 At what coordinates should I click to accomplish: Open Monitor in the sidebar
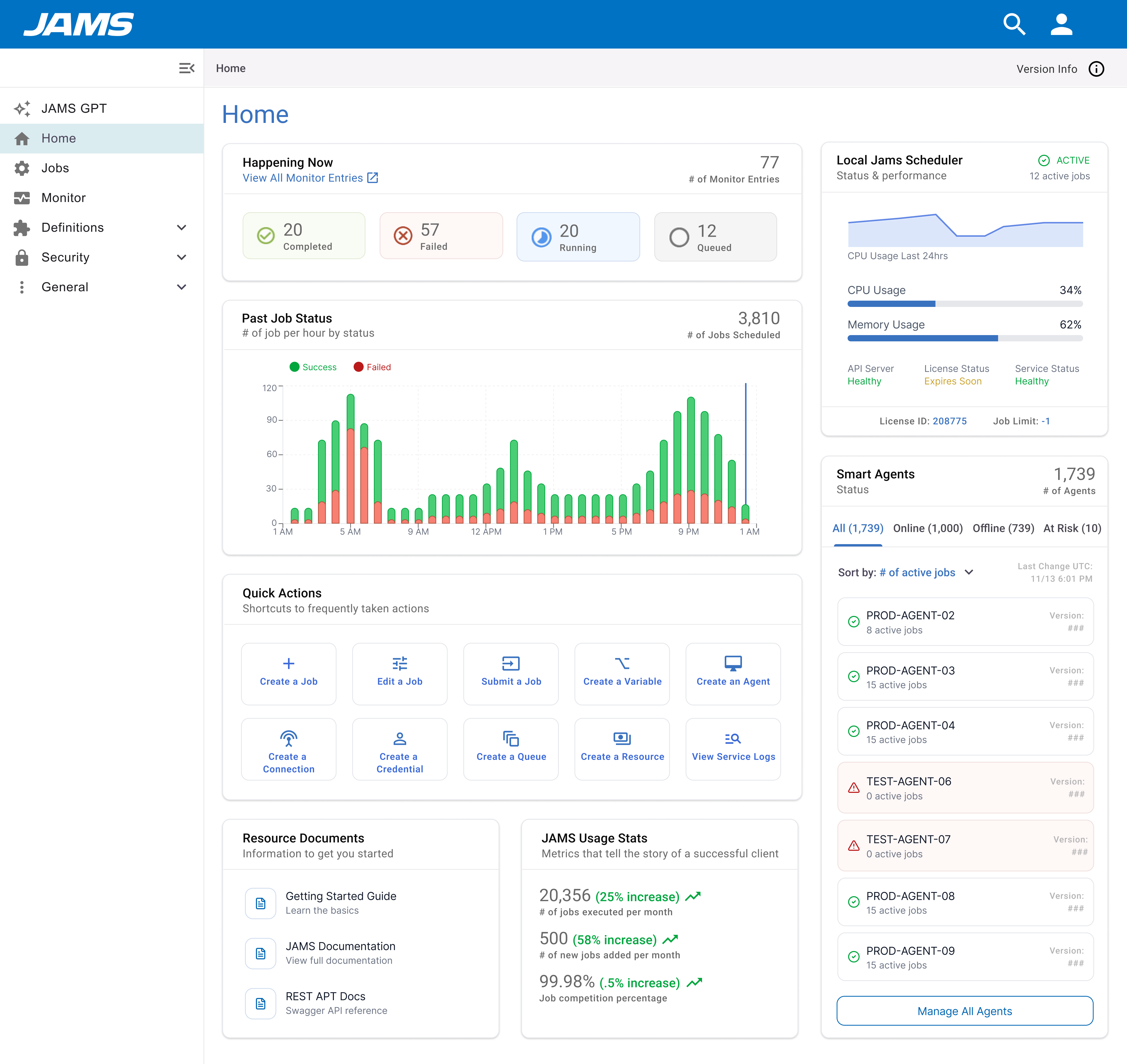click(x=63, y=197)
